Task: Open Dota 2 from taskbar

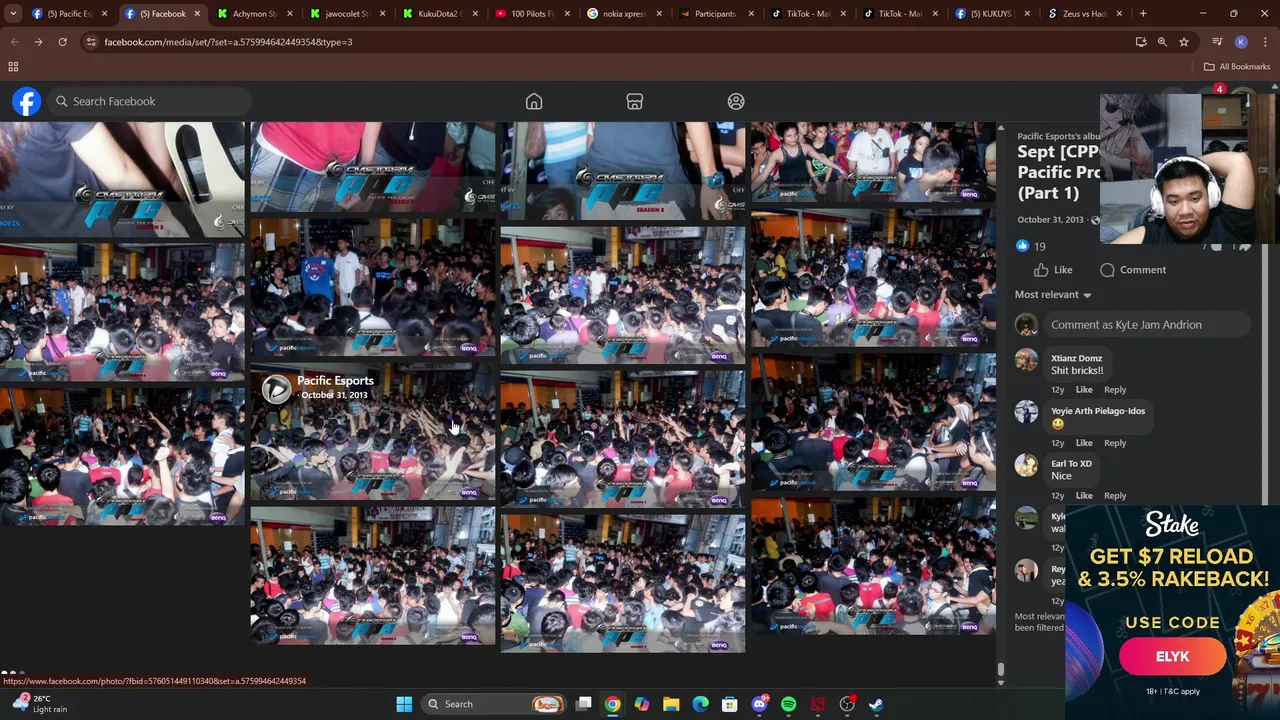Action: [x=818, y=704]
